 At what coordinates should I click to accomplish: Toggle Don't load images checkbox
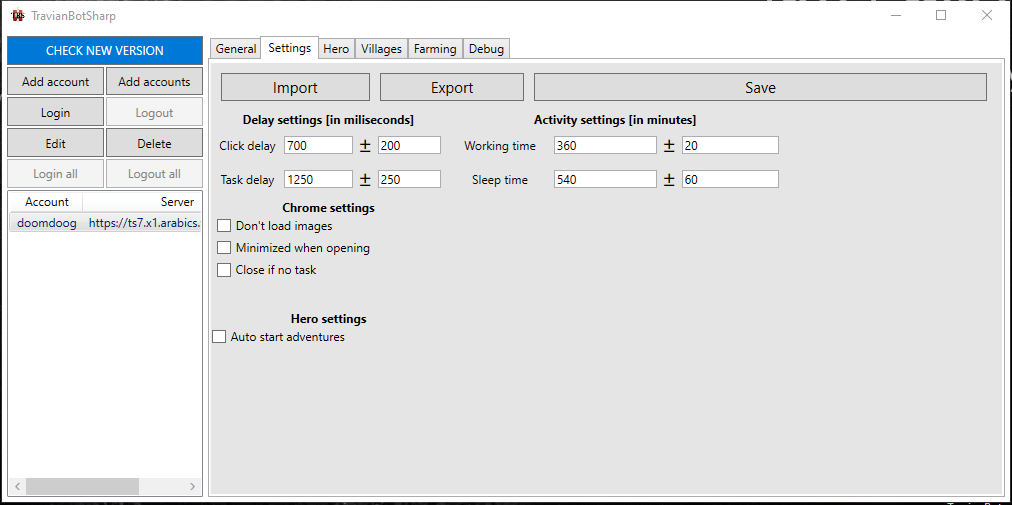[224, 225]
